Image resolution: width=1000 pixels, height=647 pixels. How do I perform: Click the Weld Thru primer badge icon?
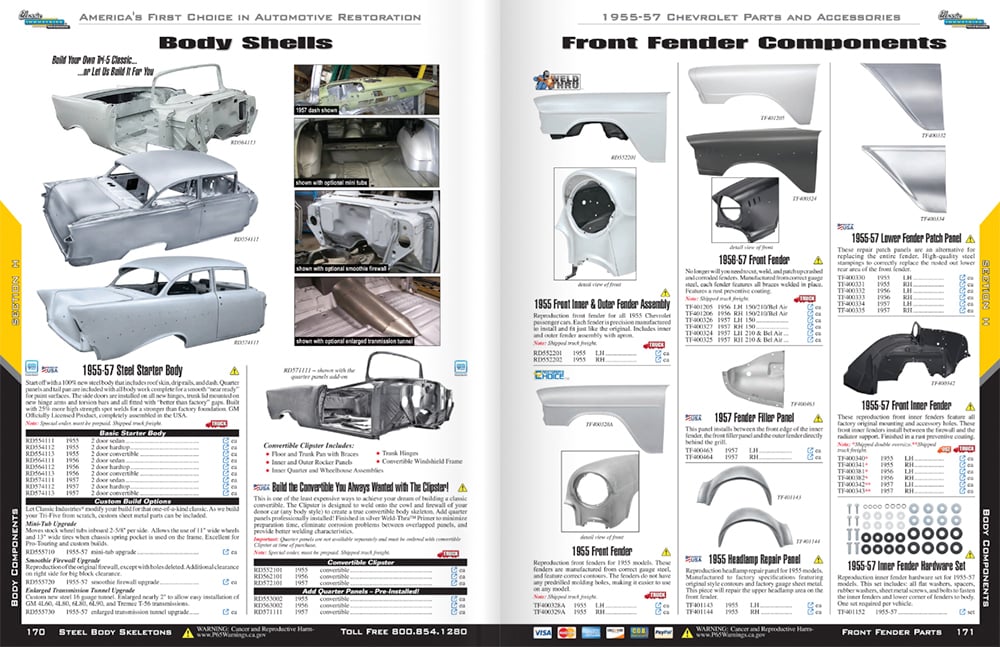tap(559, 81)
